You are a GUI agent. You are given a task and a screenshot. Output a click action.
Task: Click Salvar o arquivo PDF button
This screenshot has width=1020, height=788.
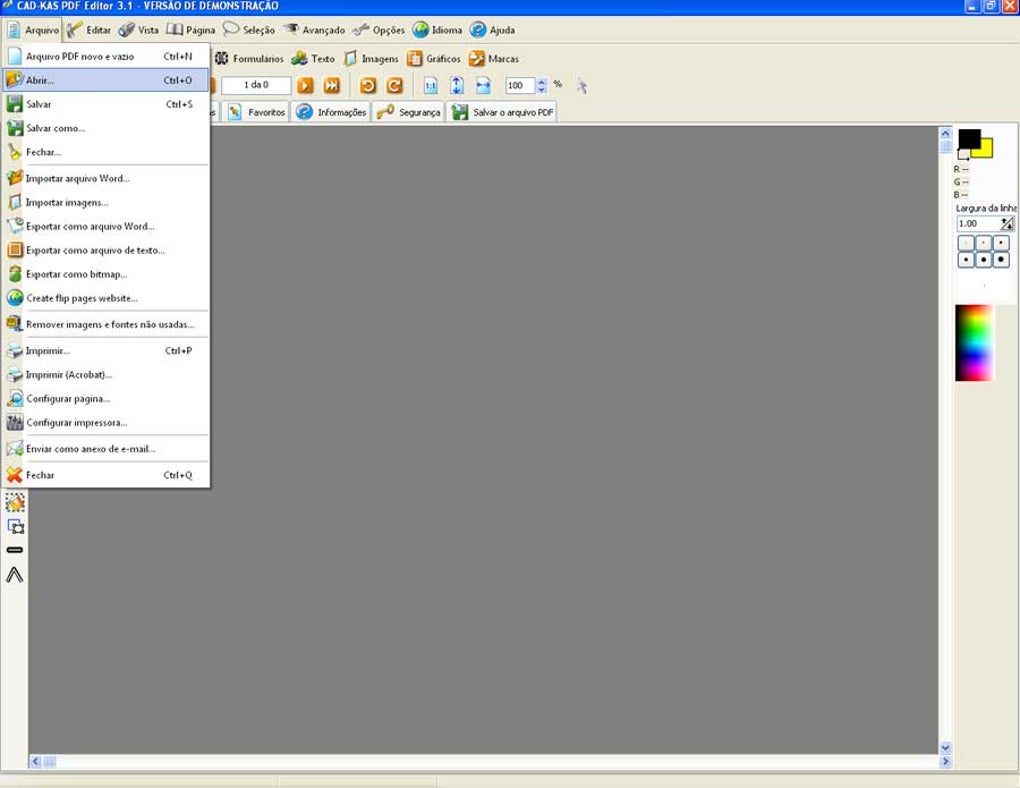pos(503,113)
